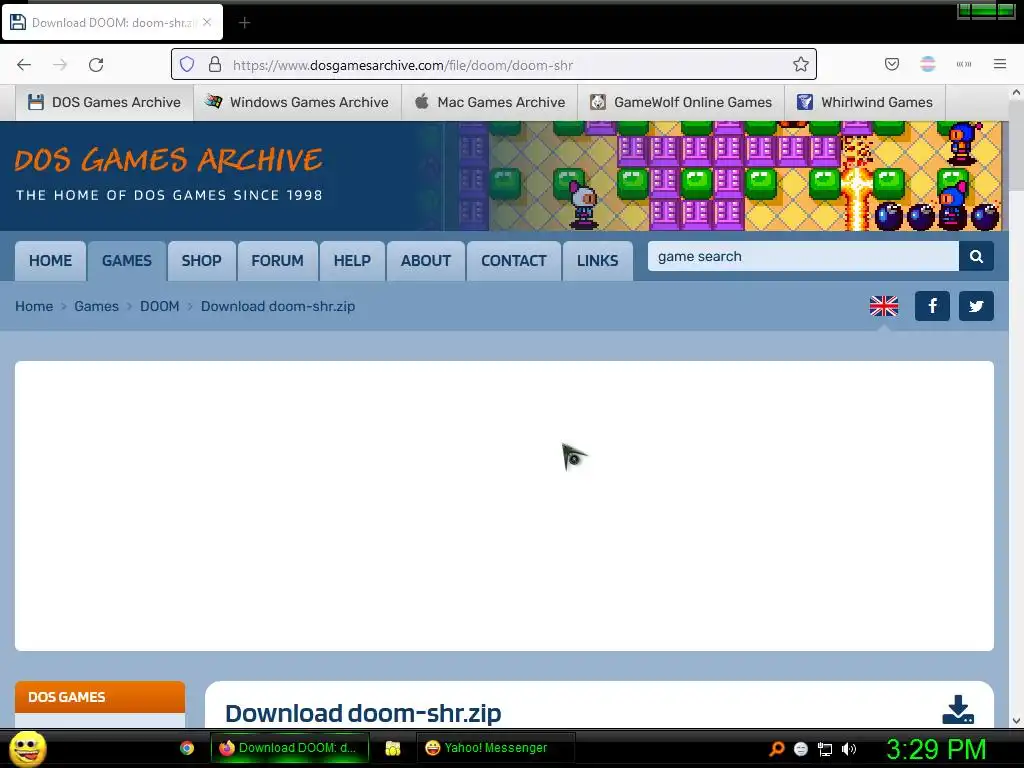Click the scrollbar up arrow

[x=1016, y=93]
